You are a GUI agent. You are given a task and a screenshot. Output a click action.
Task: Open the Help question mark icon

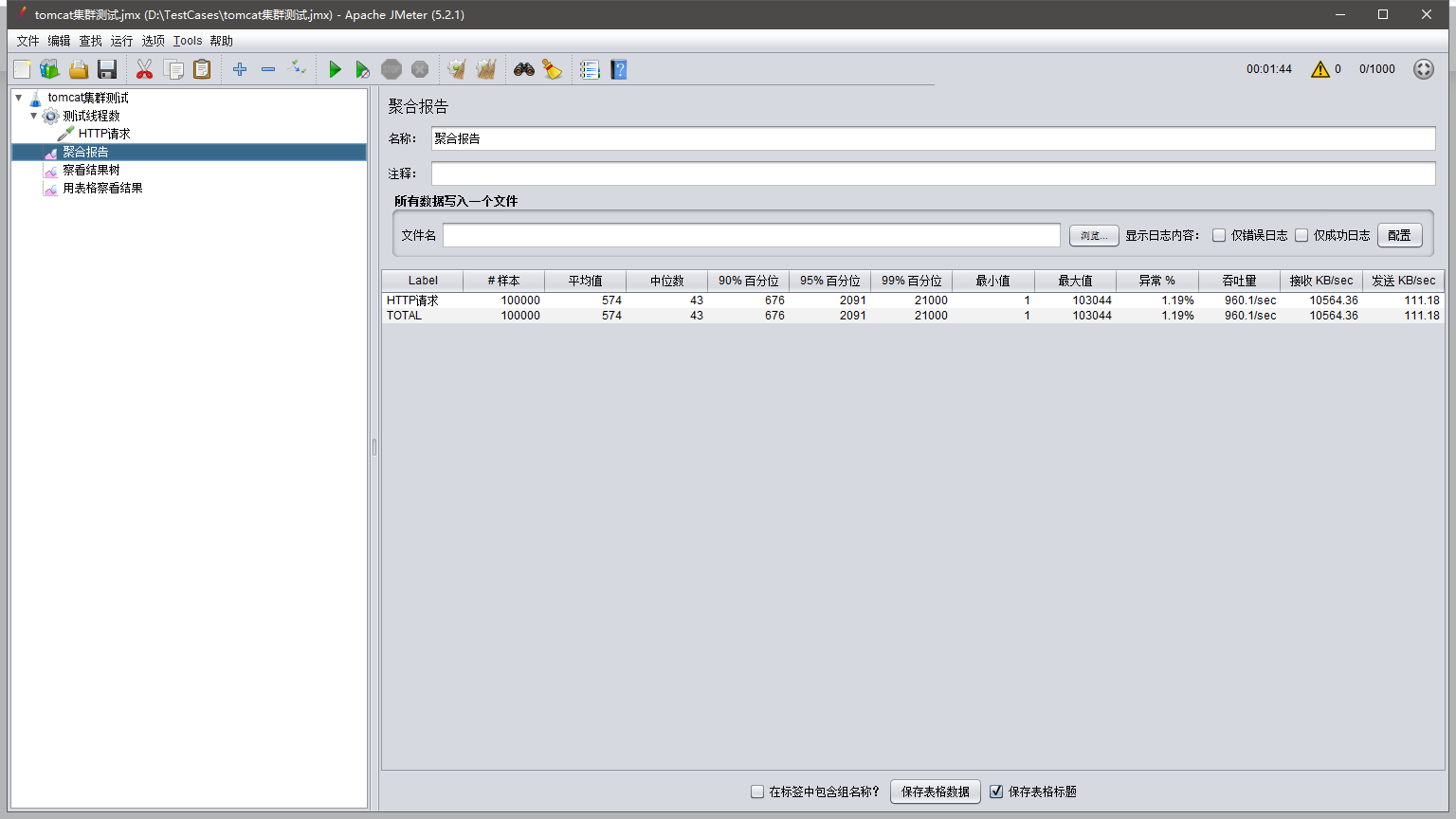pyautogui.click(x=619, y=69)
